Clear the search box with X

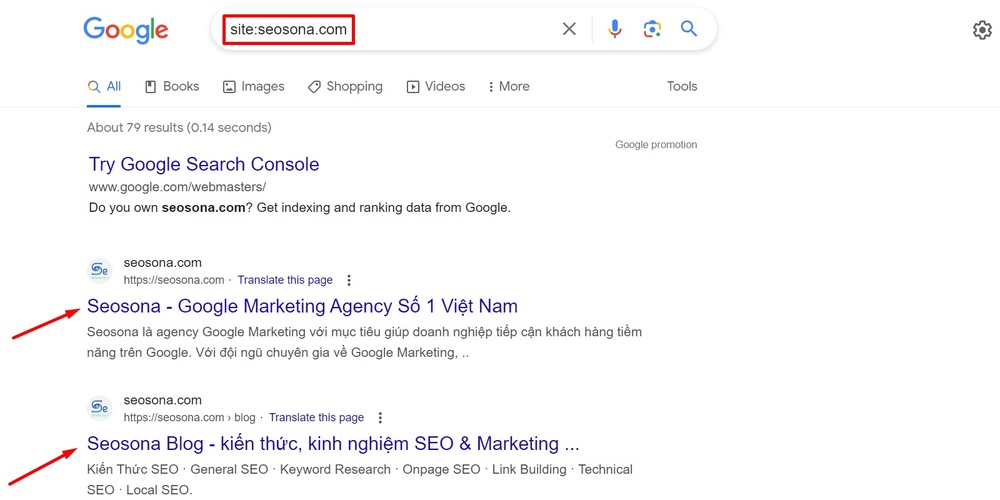(x=569, y=29)
